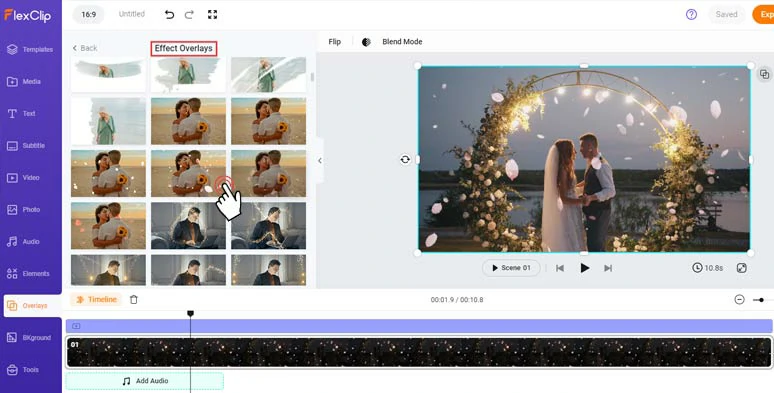The width and height of the screenshot is (774, 393).
Task: Open the help question mark icon
Action: pyautogui.click(x=692, y=14)
